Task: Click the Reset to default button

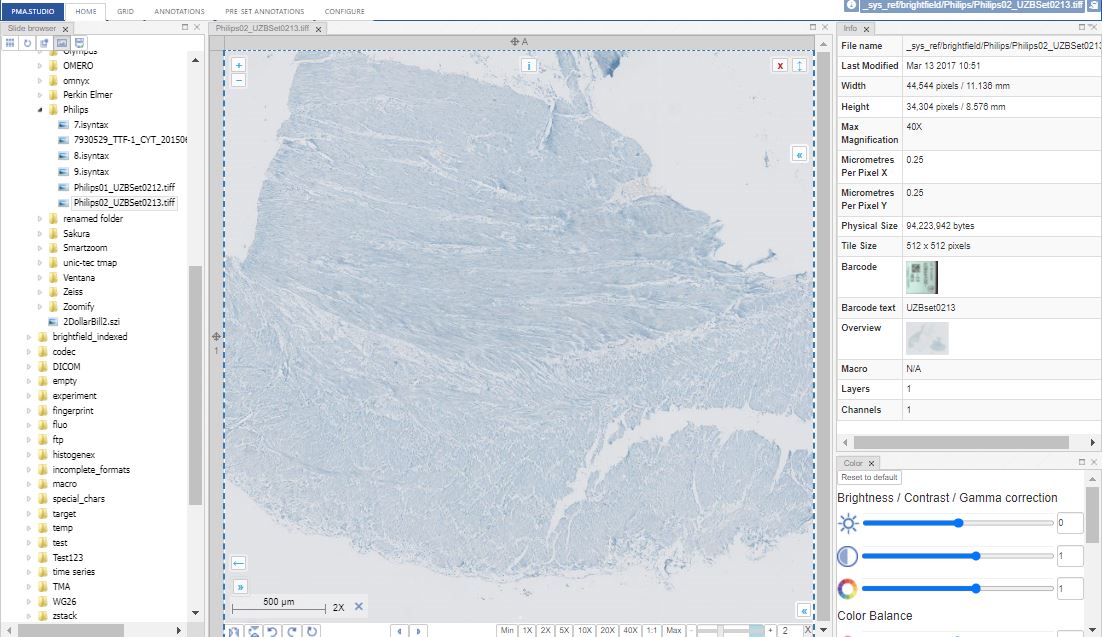Action: [x=870, y=478]
